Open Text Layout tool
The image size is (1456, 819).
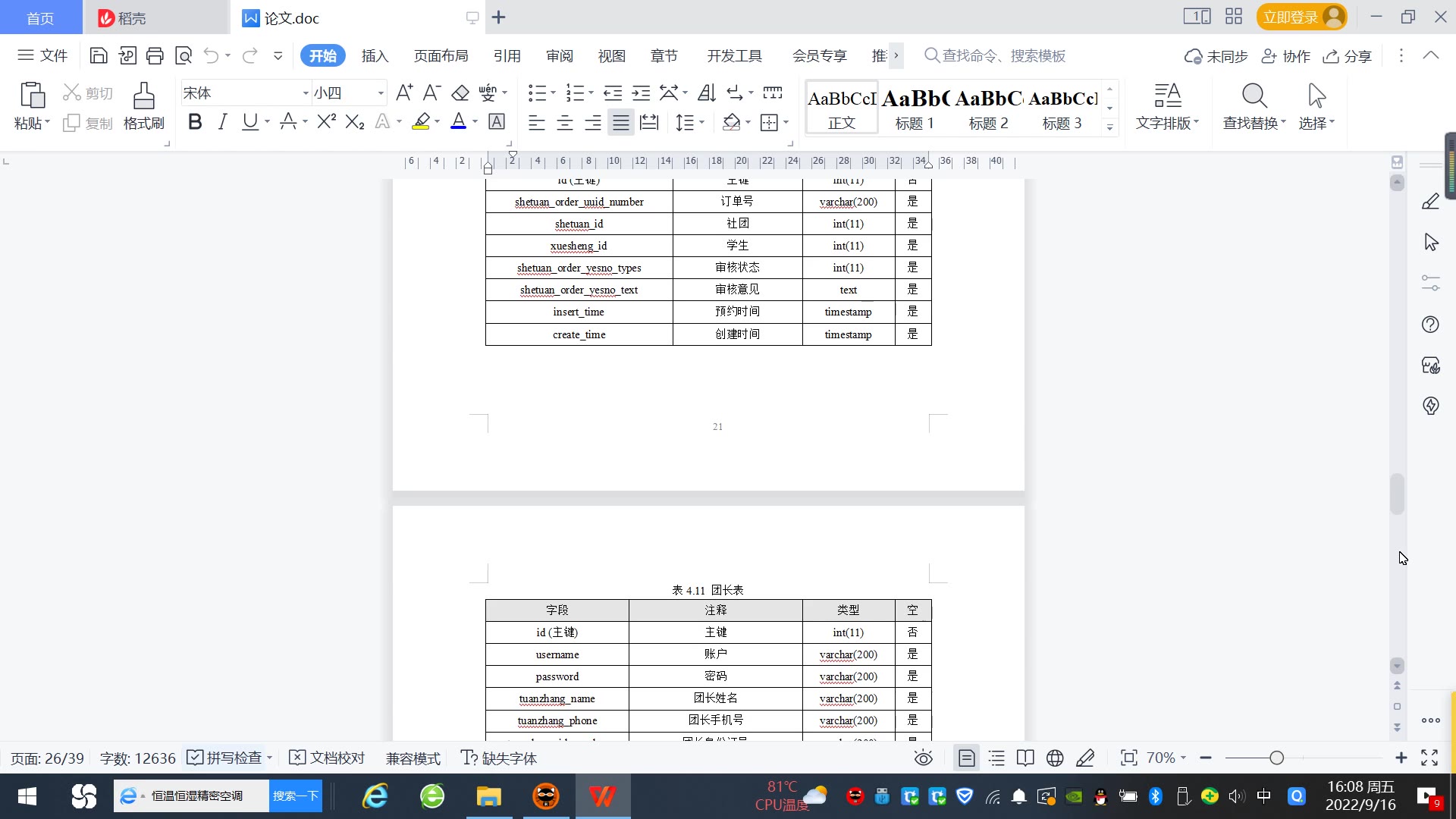(x=1167, y=106)
